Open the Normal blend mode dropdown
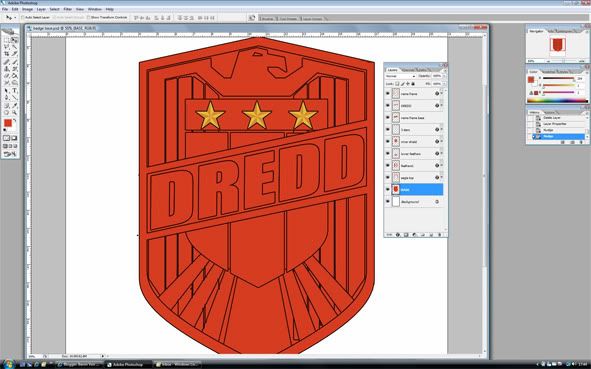 (400, 76)
